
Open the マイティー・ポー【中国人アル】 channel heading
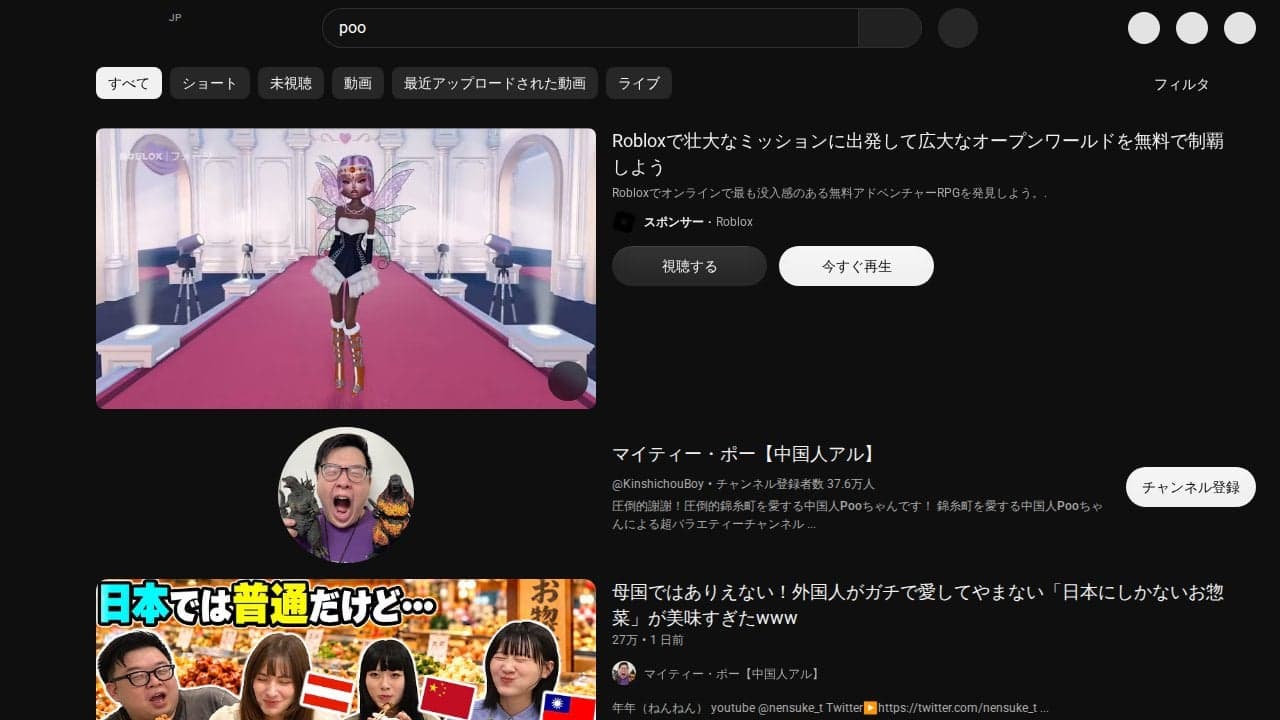tap(746, 455)
